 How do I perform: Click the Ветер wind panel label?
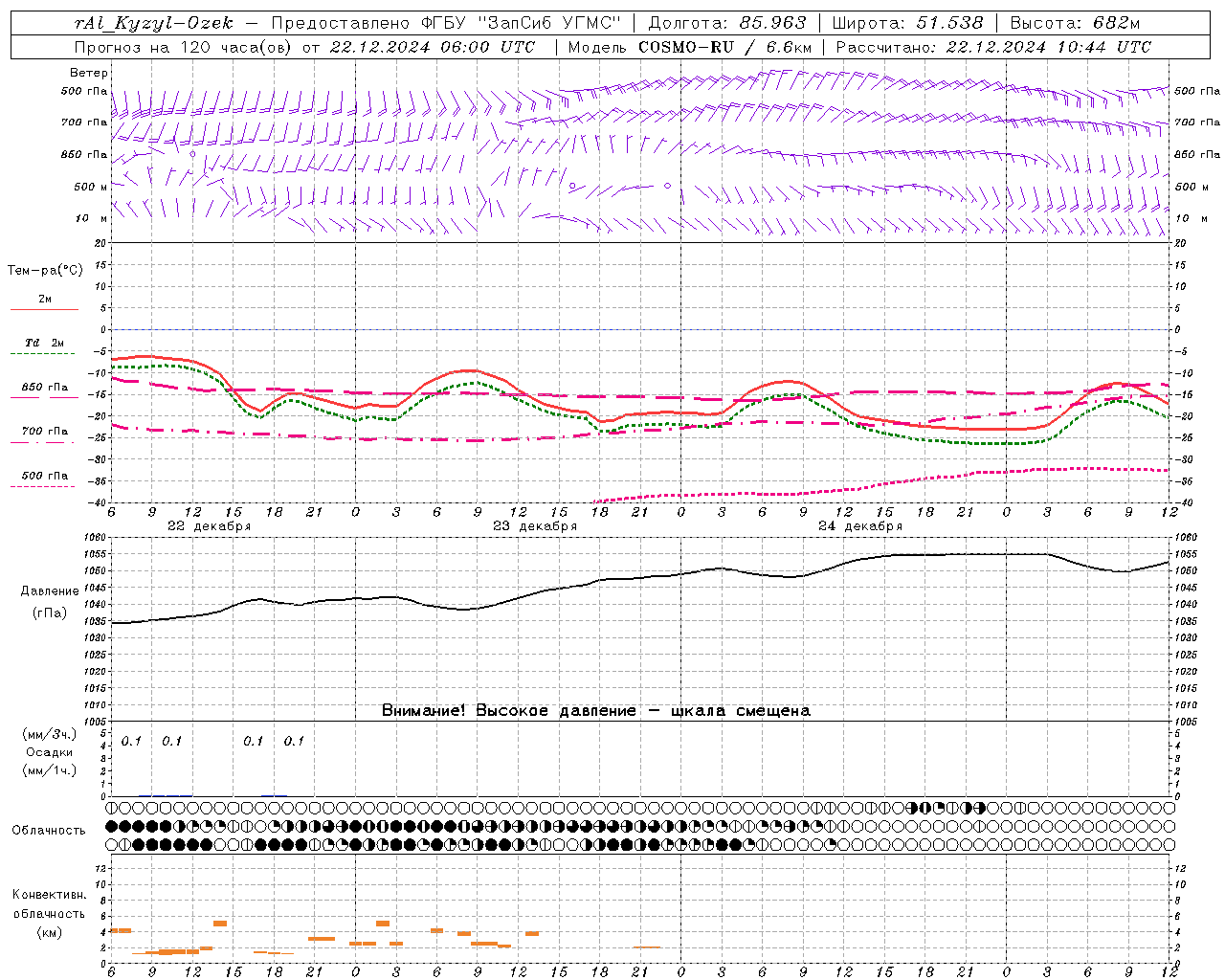89,73
